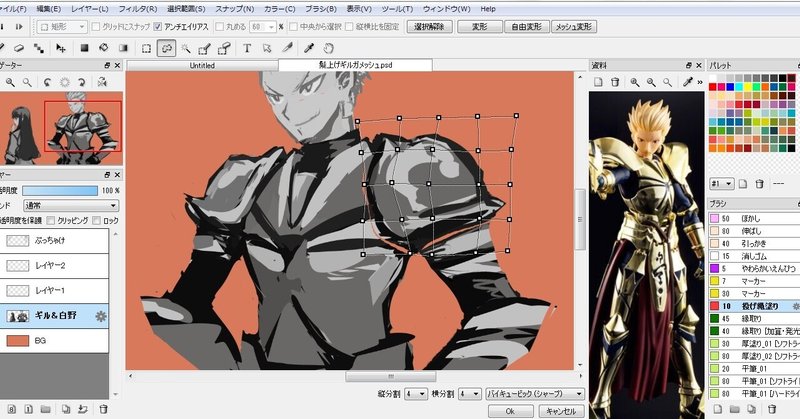Screen dimensions: 800x419
Task: Select the Move tool
Action: (x=61, y=48)
